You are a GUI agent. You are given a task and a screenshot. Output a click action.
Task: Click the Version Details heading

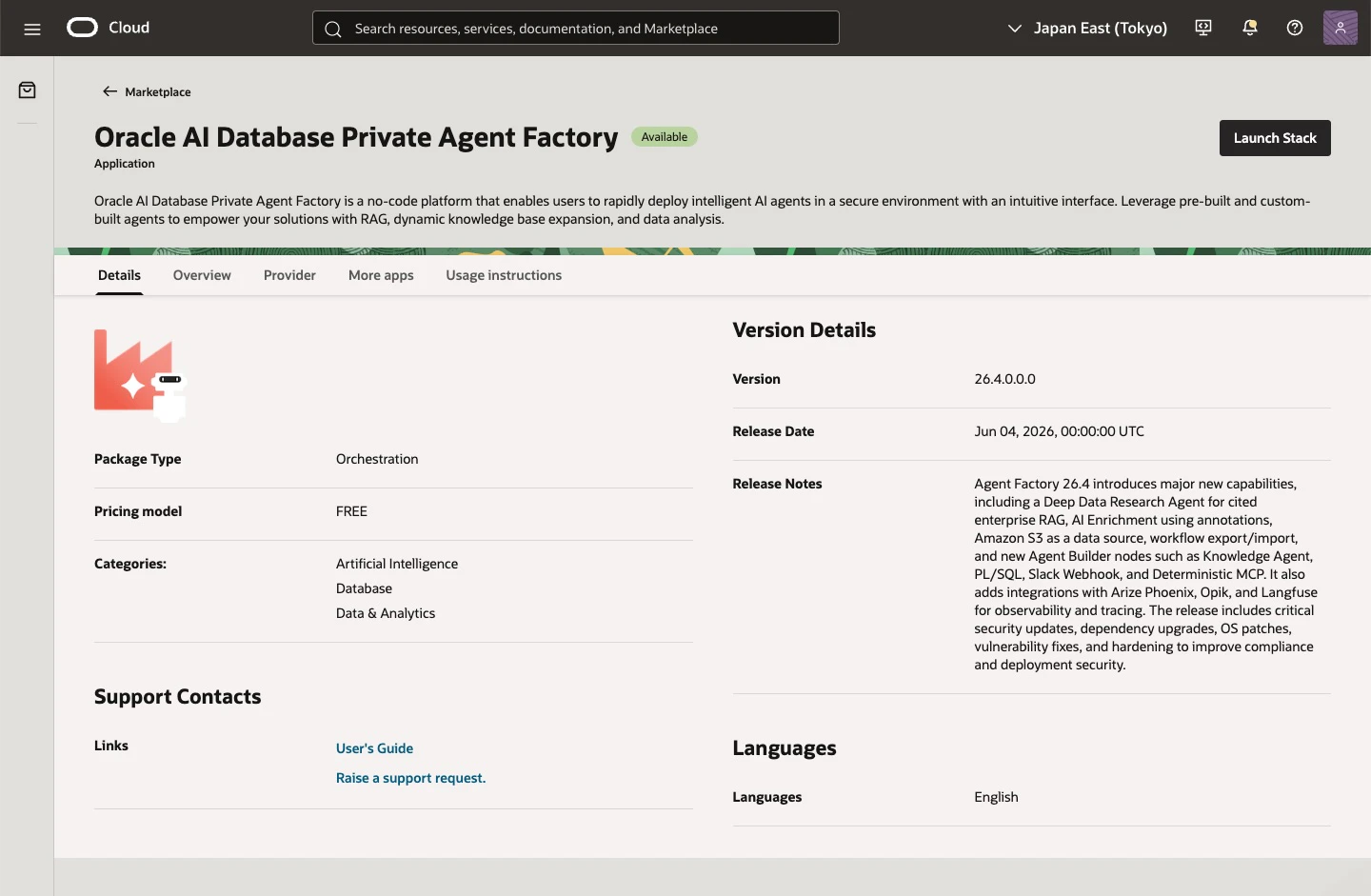(804, 330)
